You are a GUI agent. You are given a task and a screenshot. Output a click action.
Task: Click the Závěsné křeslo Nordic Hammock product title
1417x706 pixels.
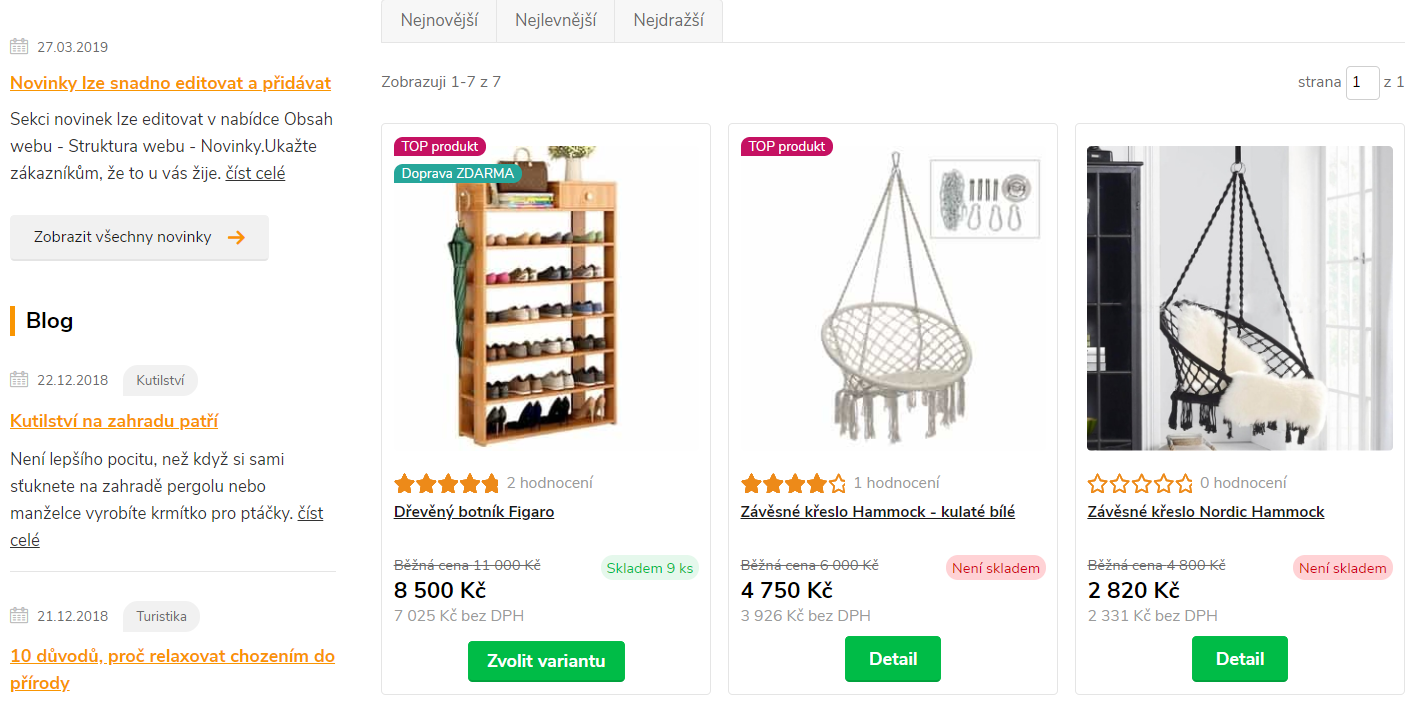(x=1205, y=512)
